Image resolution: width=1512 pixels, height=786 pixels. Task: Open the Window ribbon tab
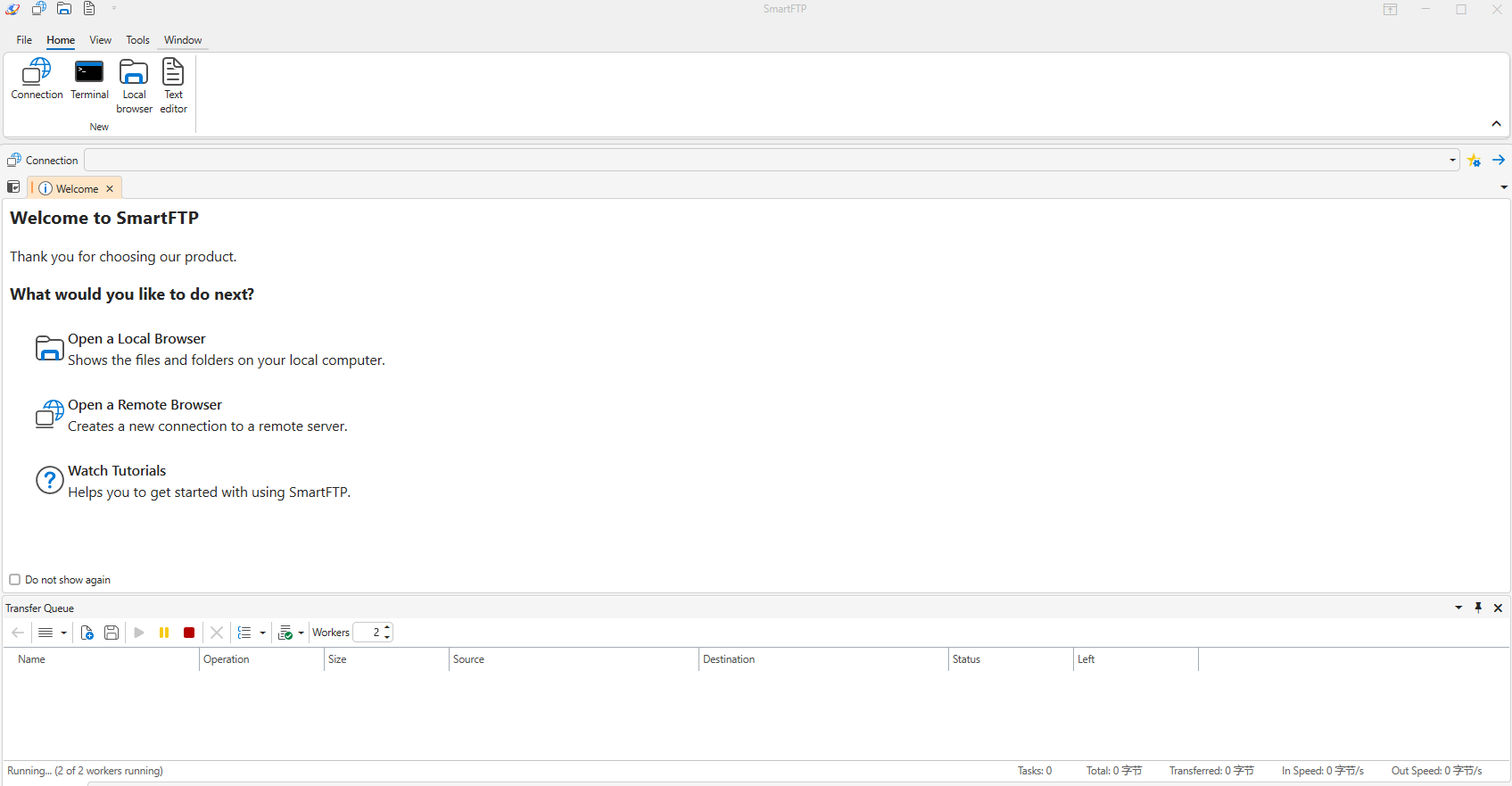(183, 40)
